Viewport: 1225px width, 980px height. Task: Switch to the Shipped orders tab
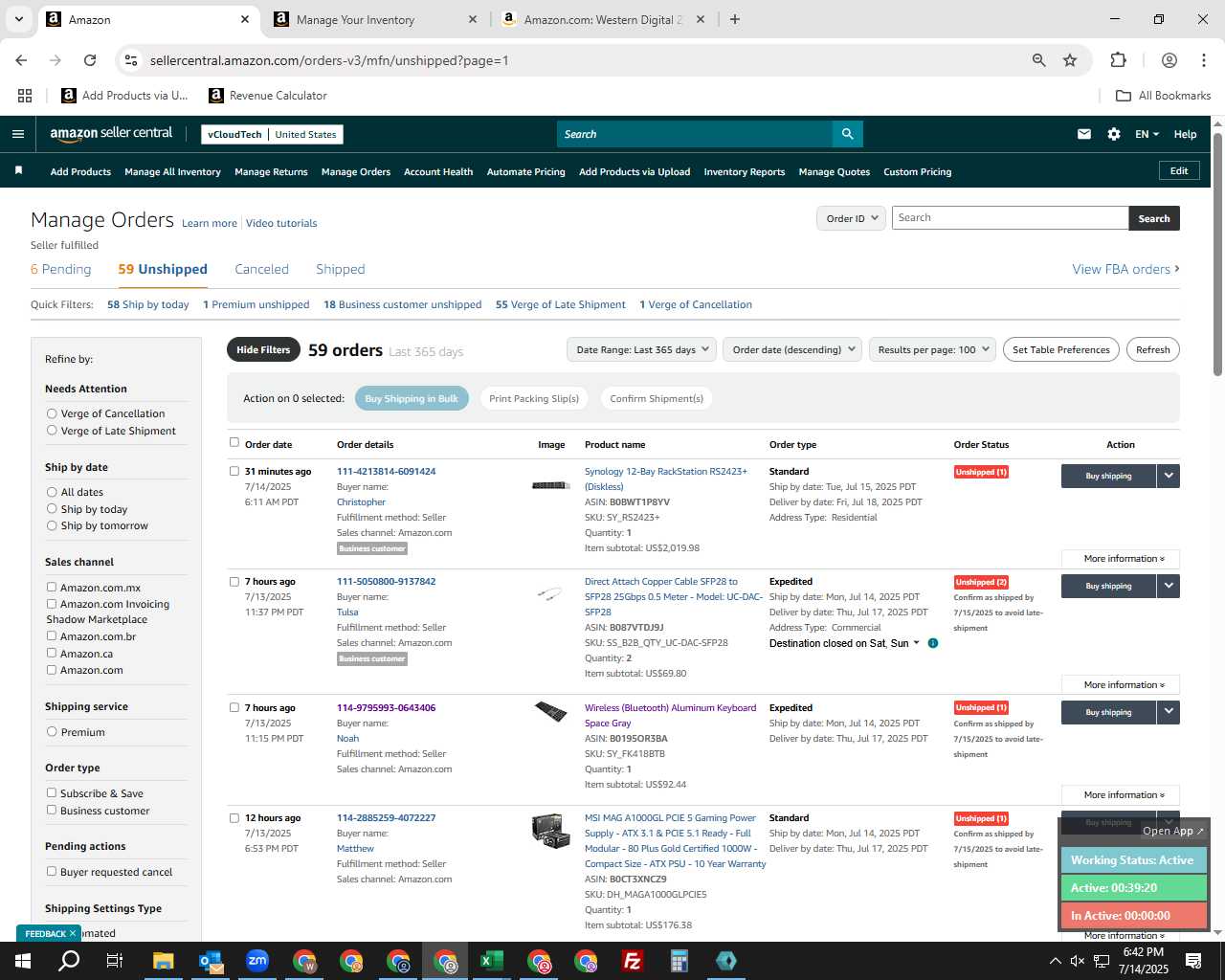coord(341,270)
